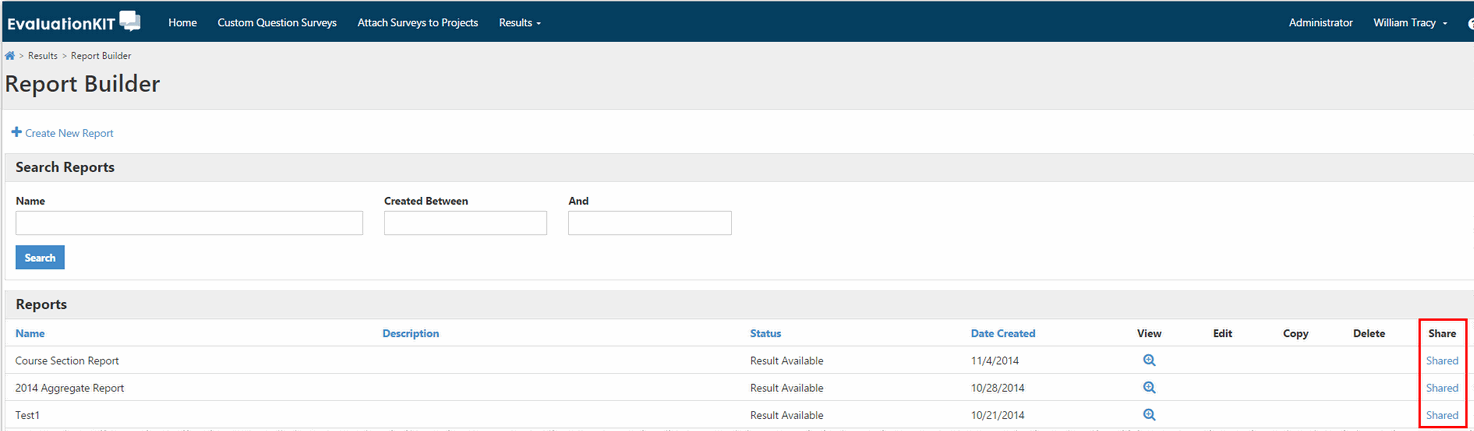Screen dimensions: 1474x431
Task: Click the EvaluationKIT logo
Action: point(74,22)
